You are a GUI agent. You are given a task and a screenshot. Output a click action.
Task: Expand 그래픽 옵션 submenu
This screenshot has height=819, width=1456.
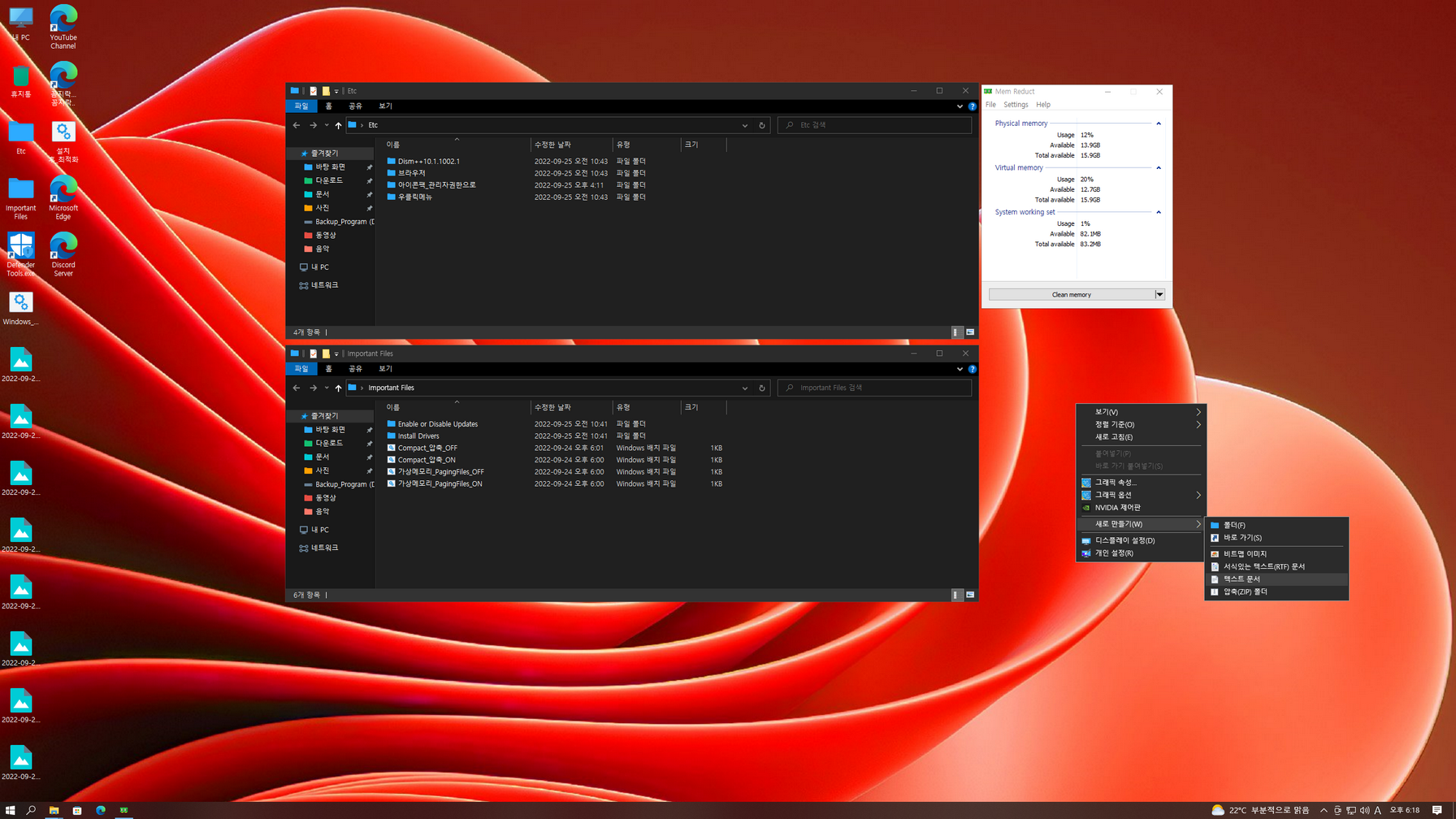(x=1141, y=495)
